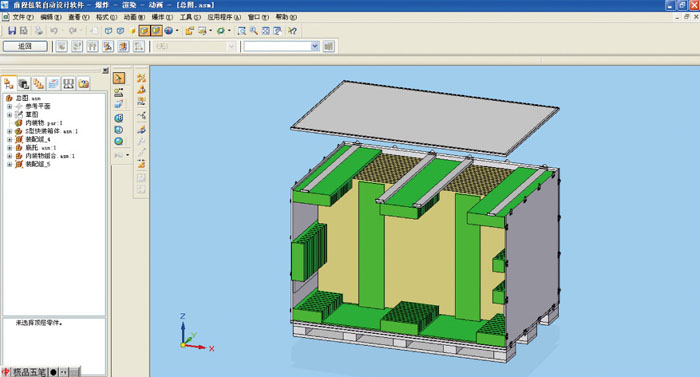
Task: Click the Undo arrow icon
Action: 54,30
